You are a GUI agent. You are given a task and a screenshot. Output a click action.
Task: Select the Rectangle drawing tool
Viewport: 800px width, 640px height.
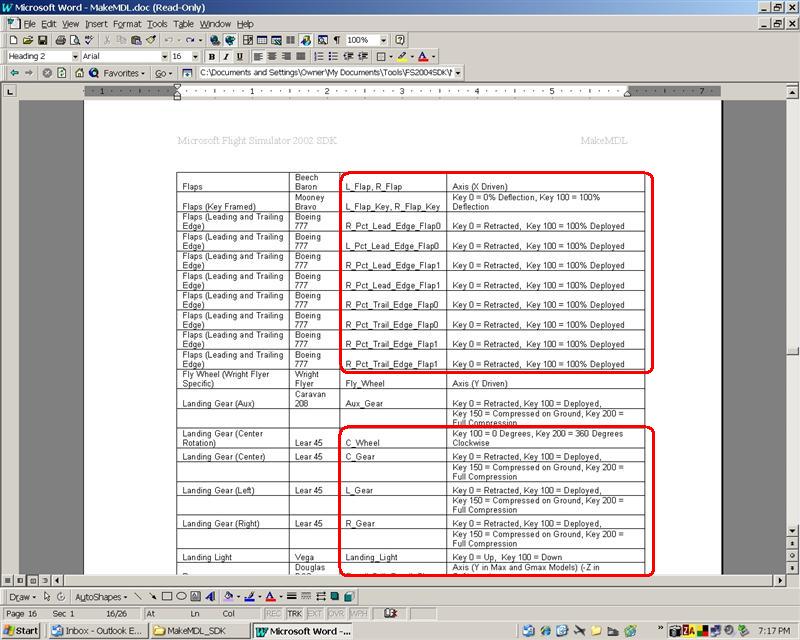tap(167, 596)
